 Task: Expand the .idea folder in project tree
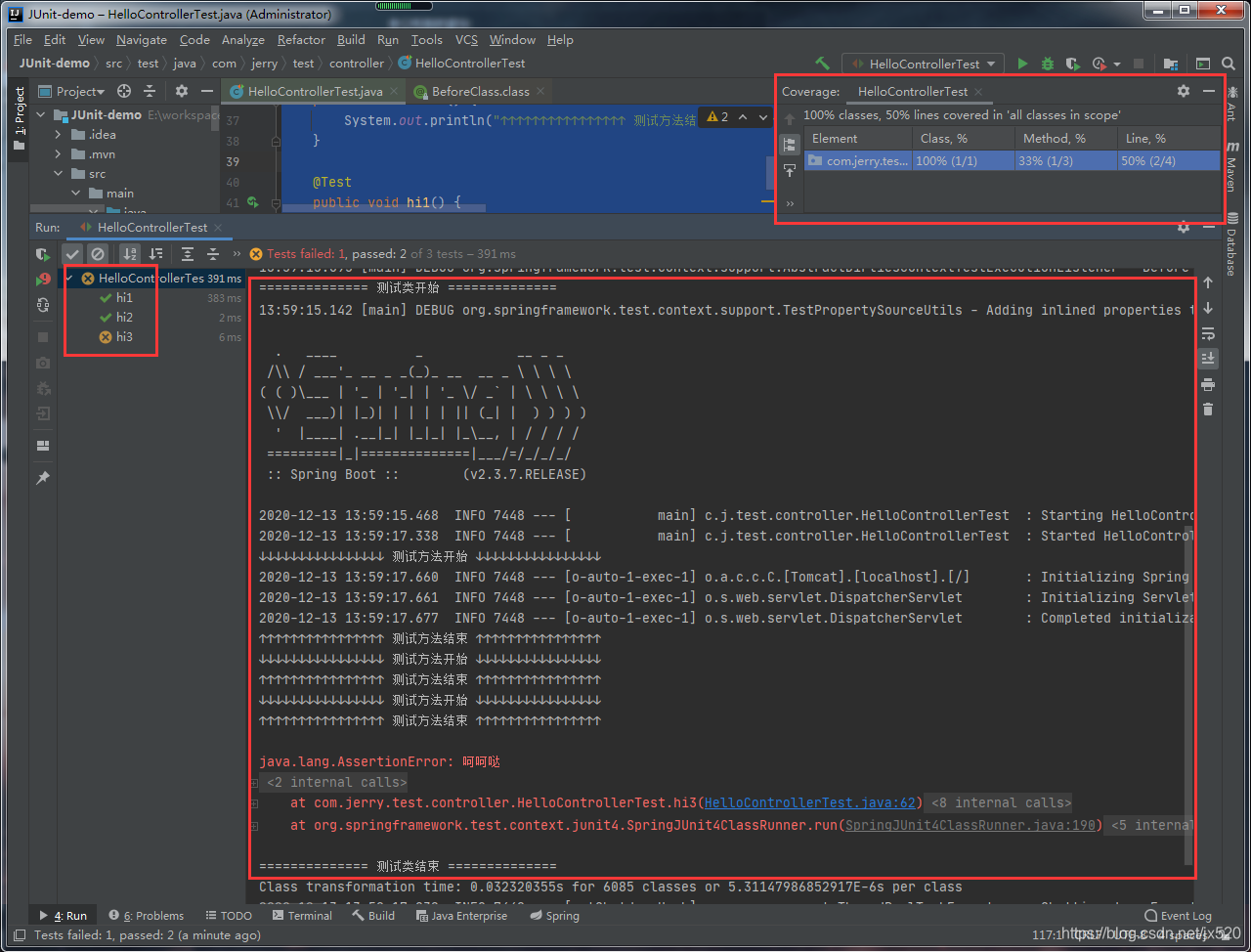59,135
